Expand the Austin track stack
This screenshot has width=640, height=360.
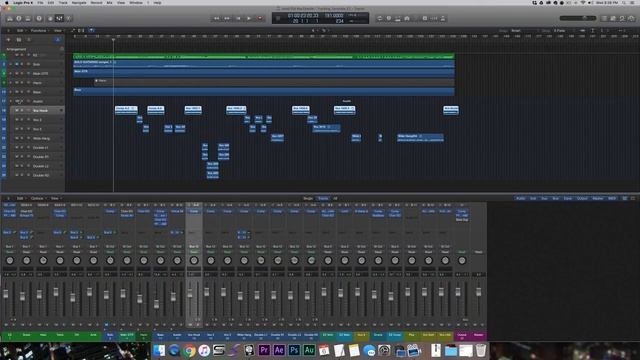tap(10, 101)
